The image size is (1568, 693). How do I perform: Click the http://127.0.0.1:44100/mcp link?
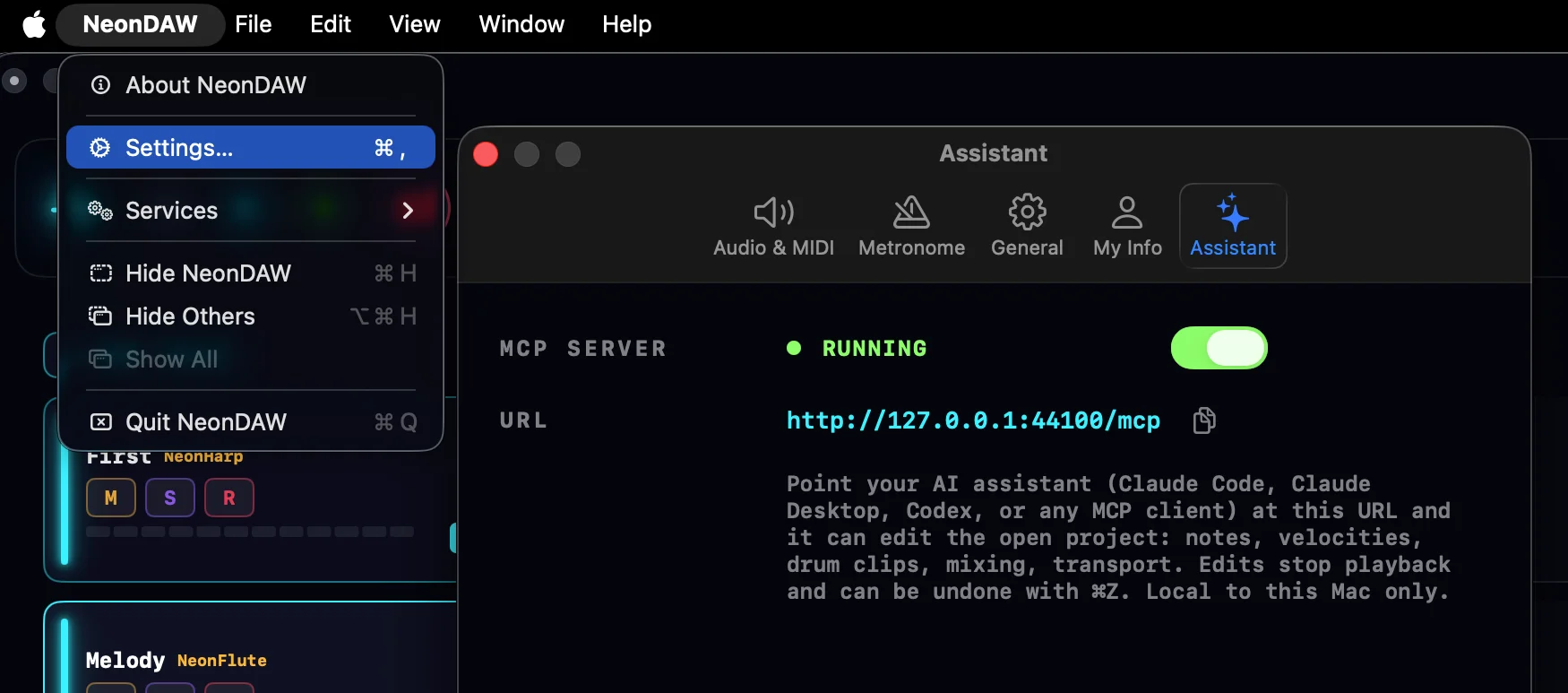tap(973, 420)
